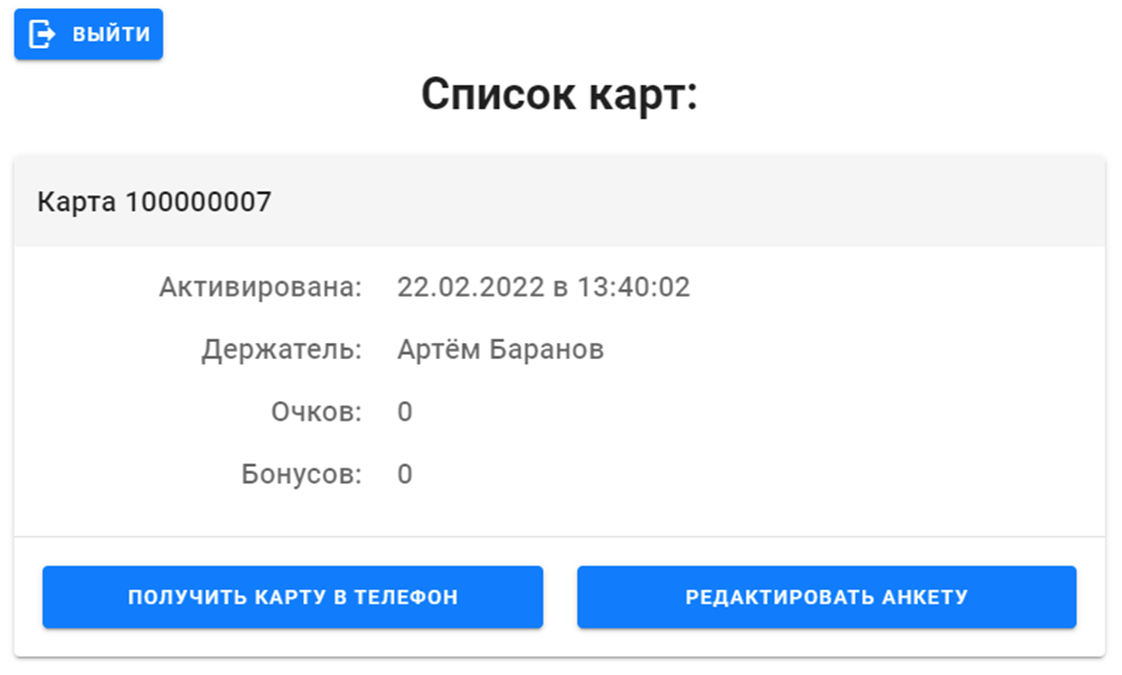Click the logout arrow icon
Viewport: 1122px width, 675px height.
[x=42, y=34]
